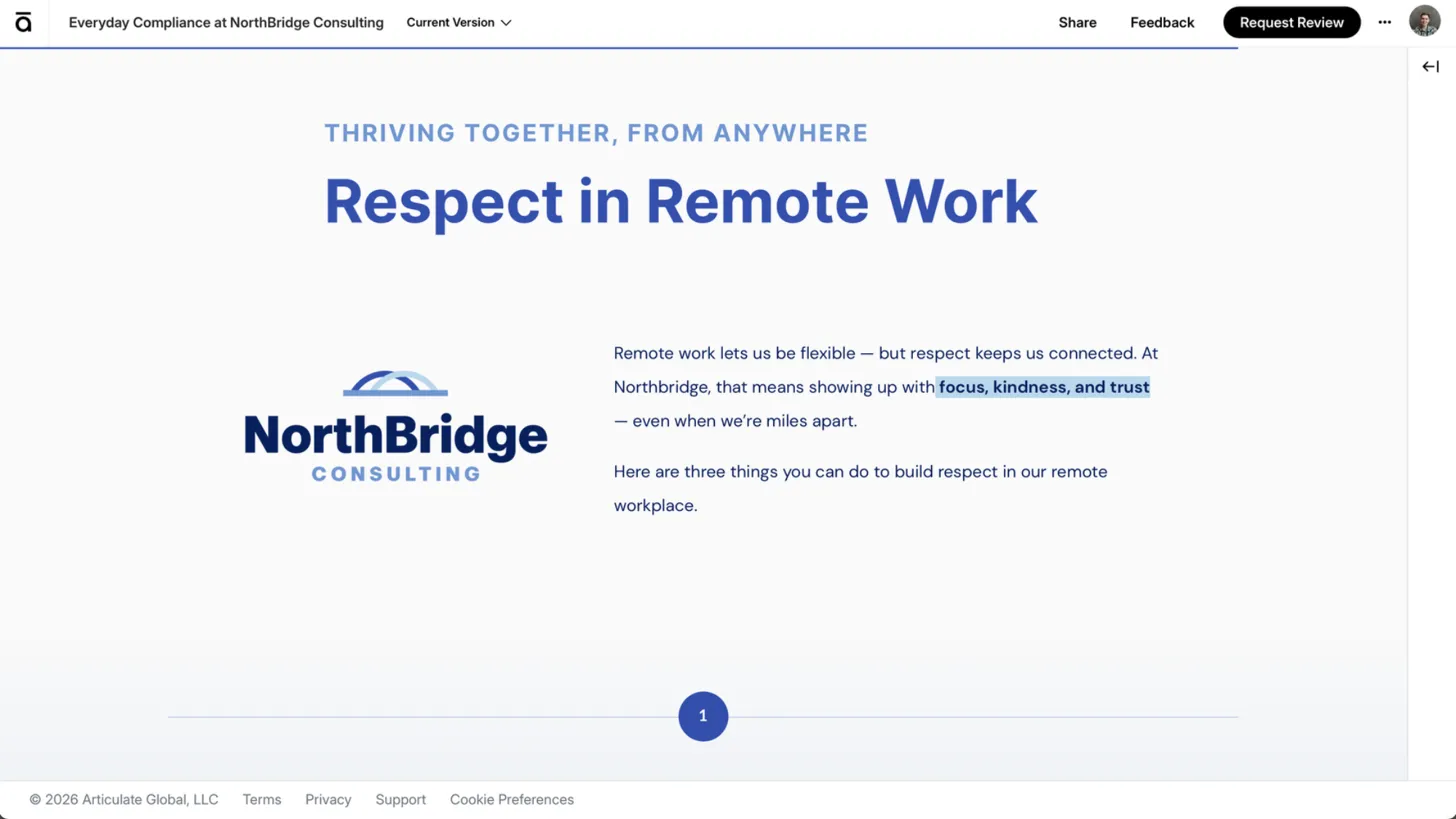The width and height of the screenshot is (1456, 819).
Task: Click the Articulate logo icon
Action: pos(23,23)
